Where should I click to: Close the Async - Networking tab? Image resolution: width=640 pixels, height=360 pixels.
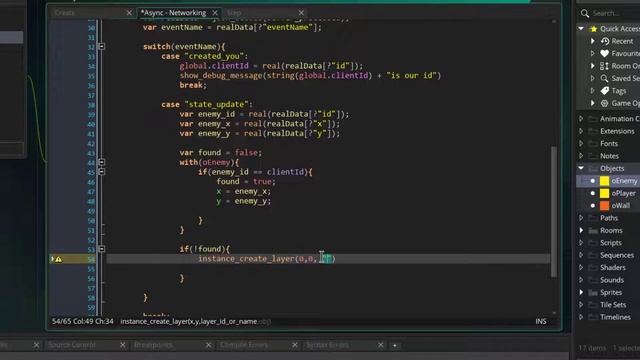coord(215,13)
